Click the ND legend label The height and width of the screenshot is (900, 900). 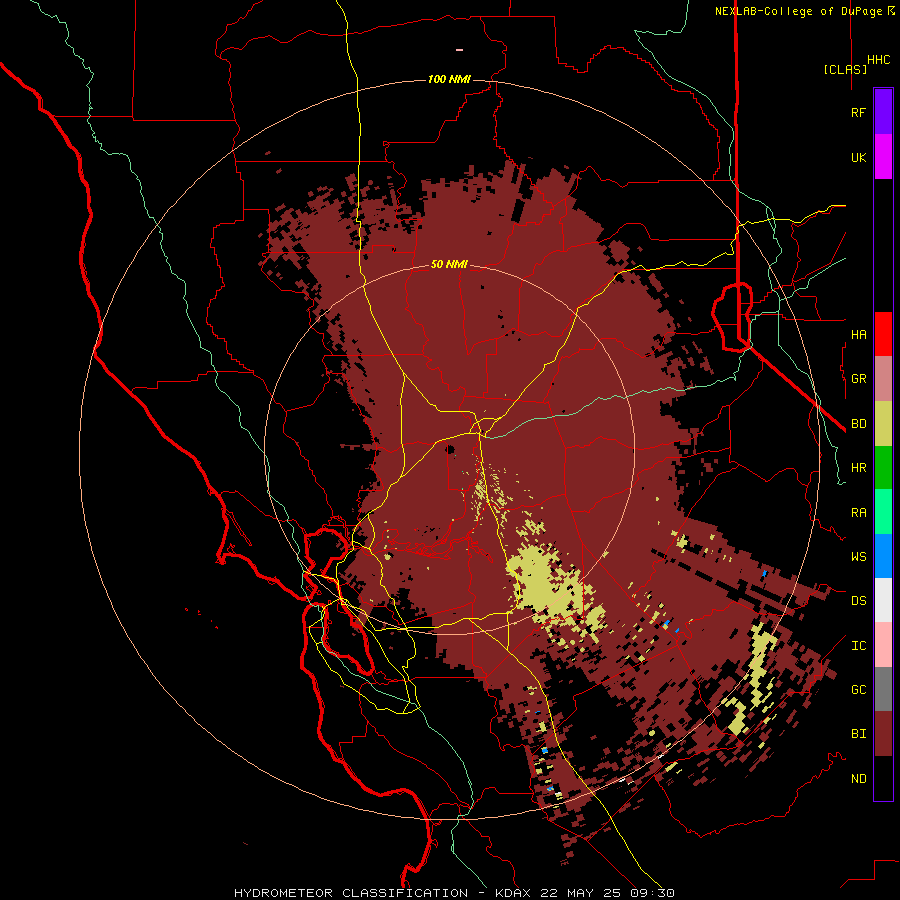tap(858, 779)
